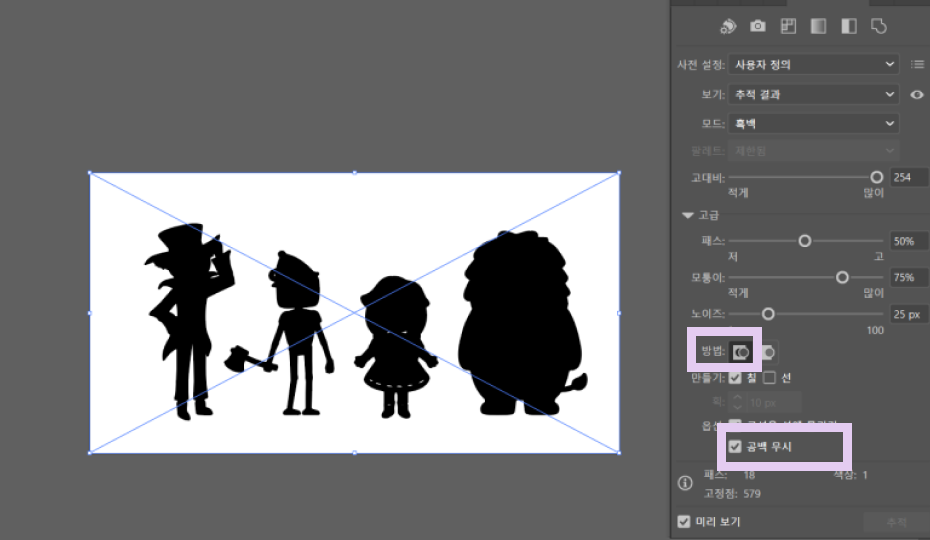Open the 사전 설정 preset dropdown

(813, 65)
